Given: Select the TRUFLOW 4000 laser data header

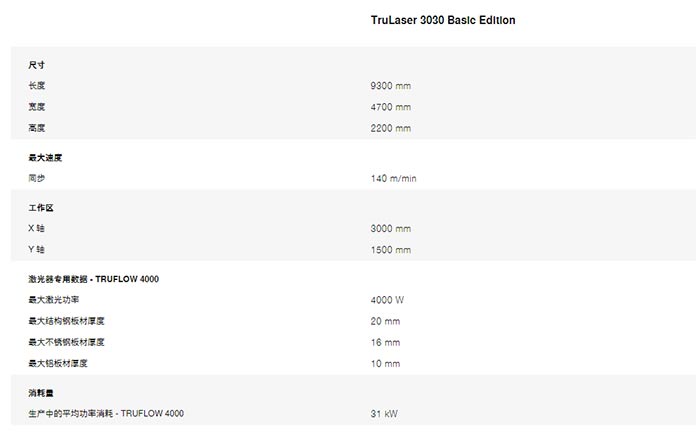Looking at the screenshot, I should 94,279.
